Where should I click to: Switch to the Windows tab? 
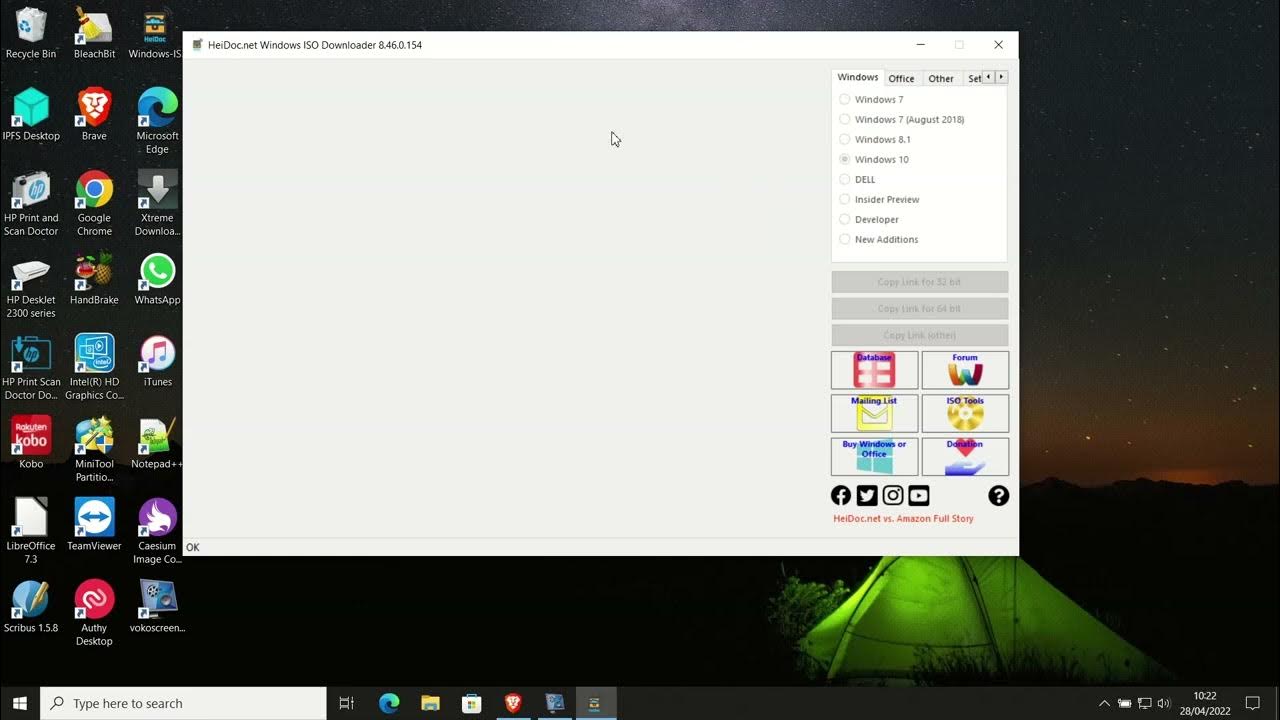857,77
